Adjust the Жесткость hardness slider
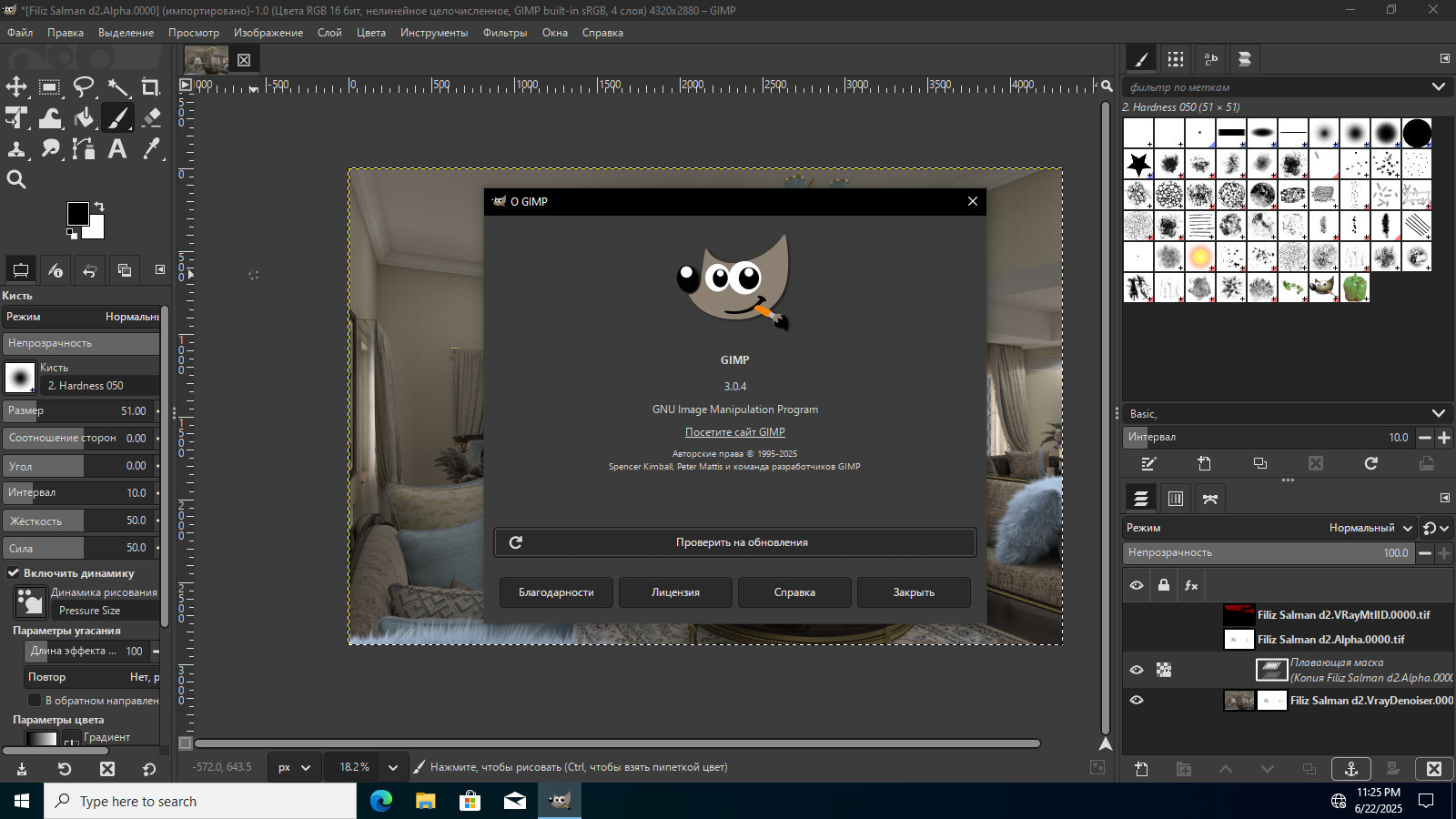Image resolution: width=1456 pixels, height=819 pixels. [x=78, y=521]
